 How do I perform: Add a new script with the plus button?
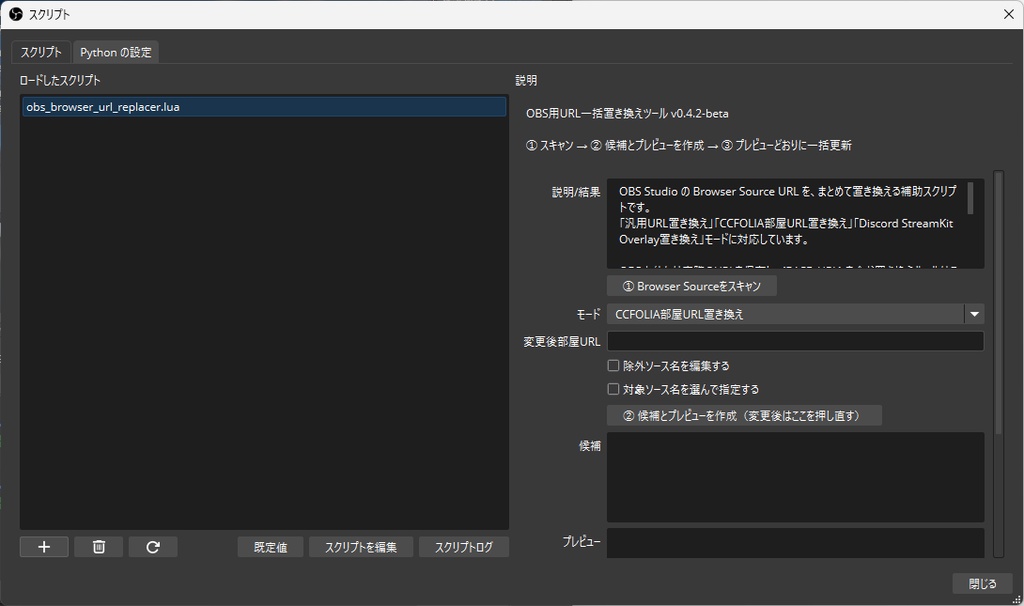44,547
